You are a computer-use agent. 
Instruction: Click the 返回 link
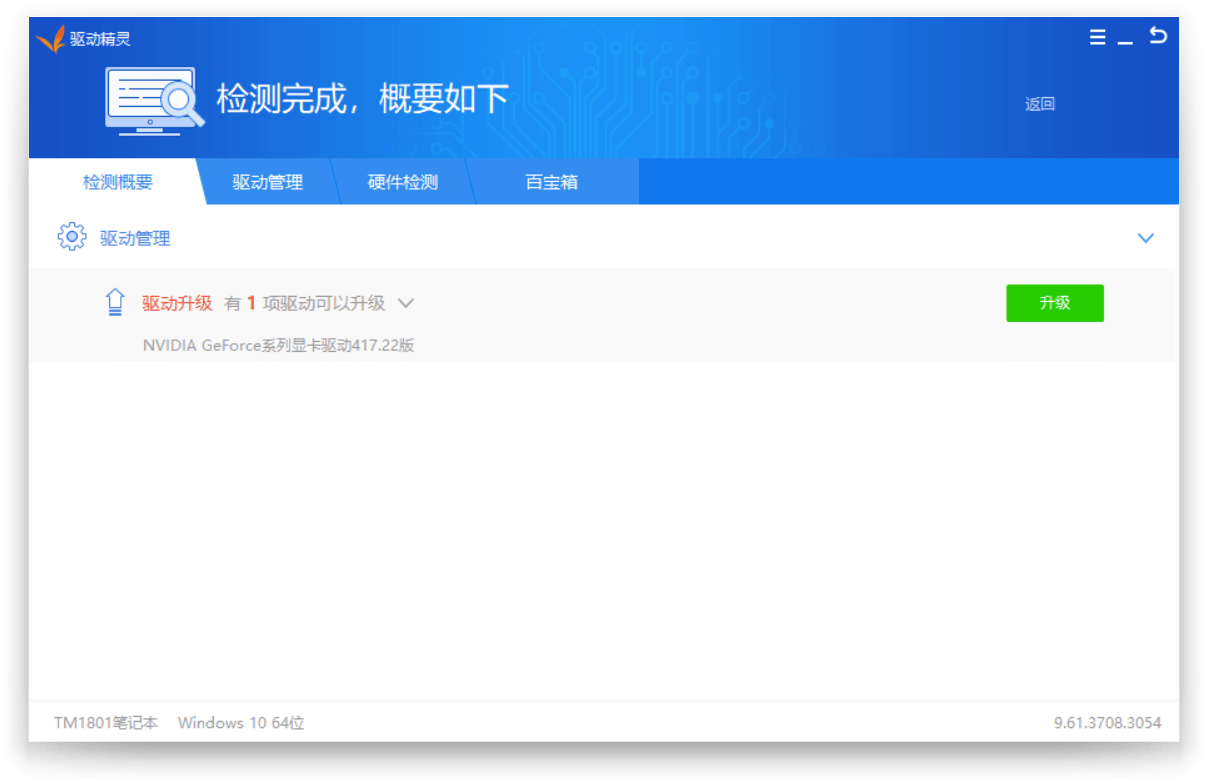1041,103
